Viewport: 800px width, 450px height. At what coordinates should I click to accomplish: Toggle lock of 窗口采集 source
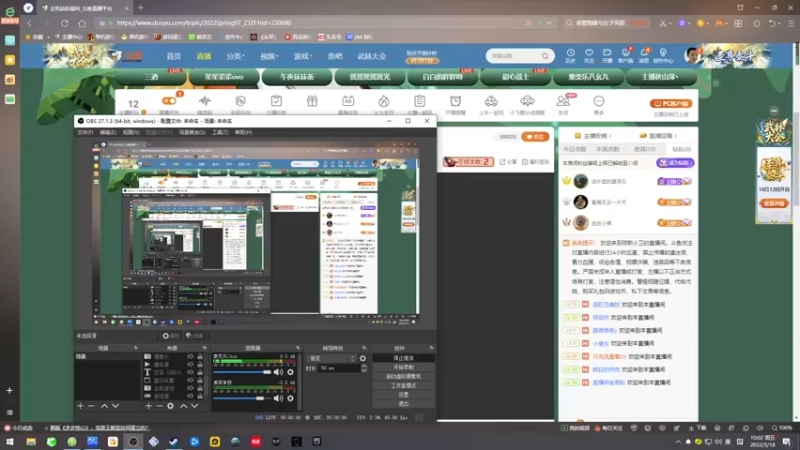pos(200,380)
